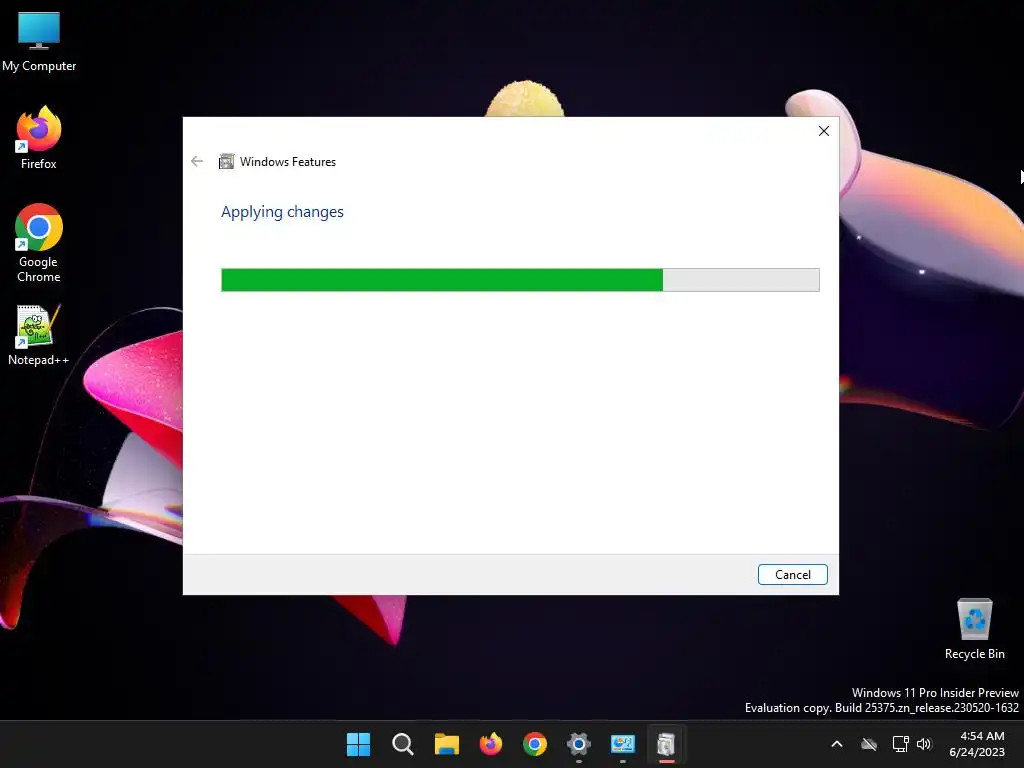Image resolution: width=1024 pixels, height=768 pixels.
Task: Go back using the dialog's arrow
Action: point(197,161)
